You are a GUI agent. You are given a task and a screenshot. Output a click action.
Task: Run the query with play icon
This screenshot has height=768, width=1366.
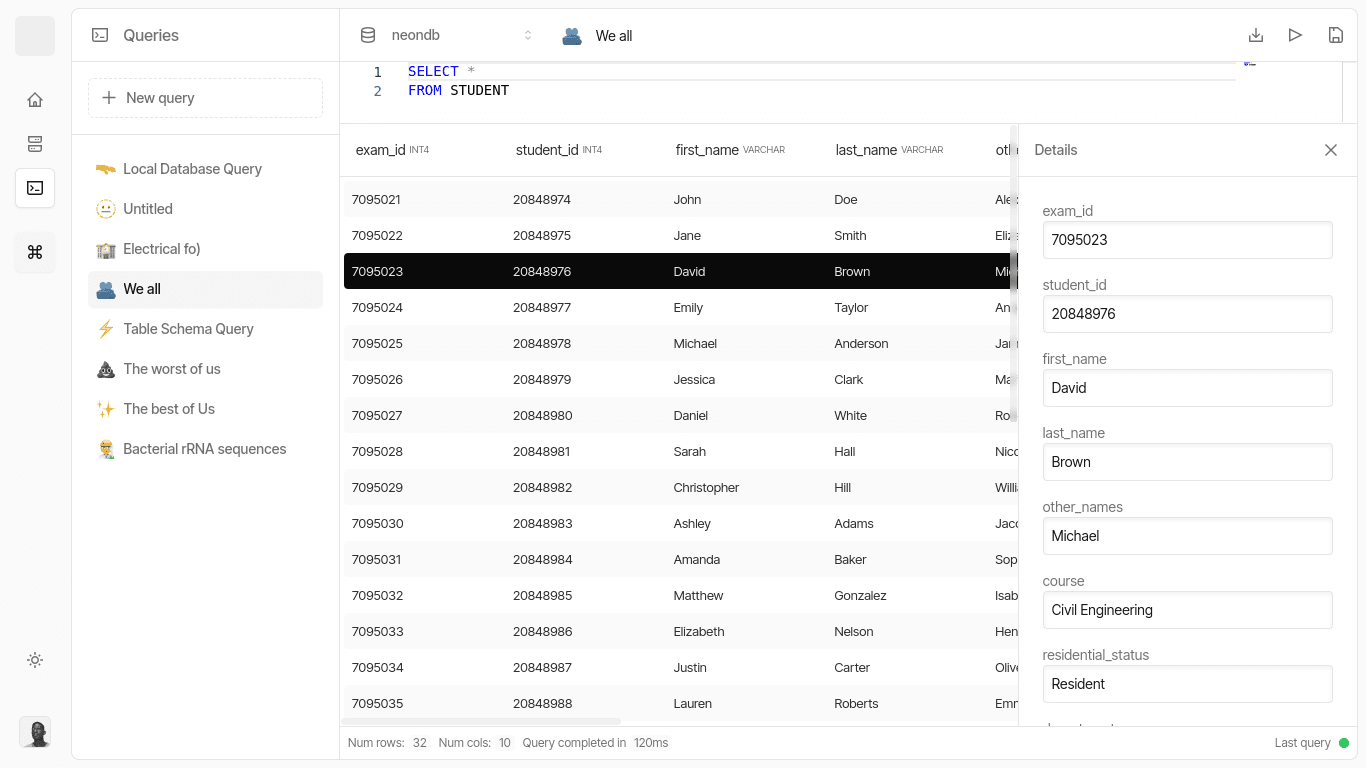coord(1296,35)
